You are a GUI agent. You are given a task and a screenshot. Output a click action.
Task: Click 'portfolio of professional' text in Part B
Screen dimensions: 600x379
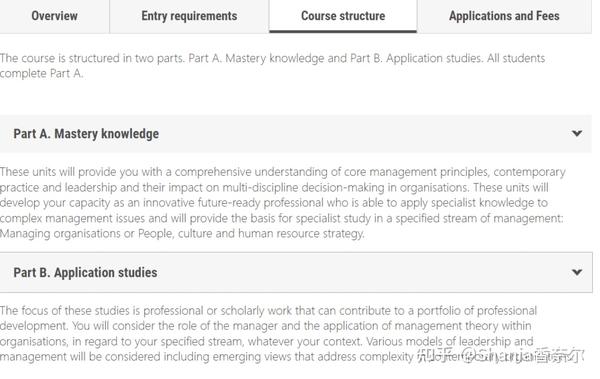(x=477, y=310)
